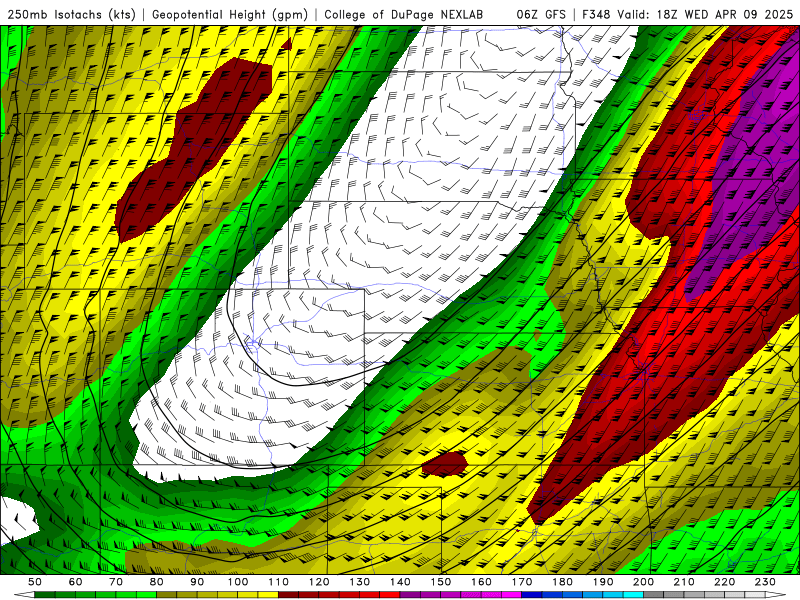Click the legend value "180"
This screenshot has width=800, height=600.
click(562, 582)
